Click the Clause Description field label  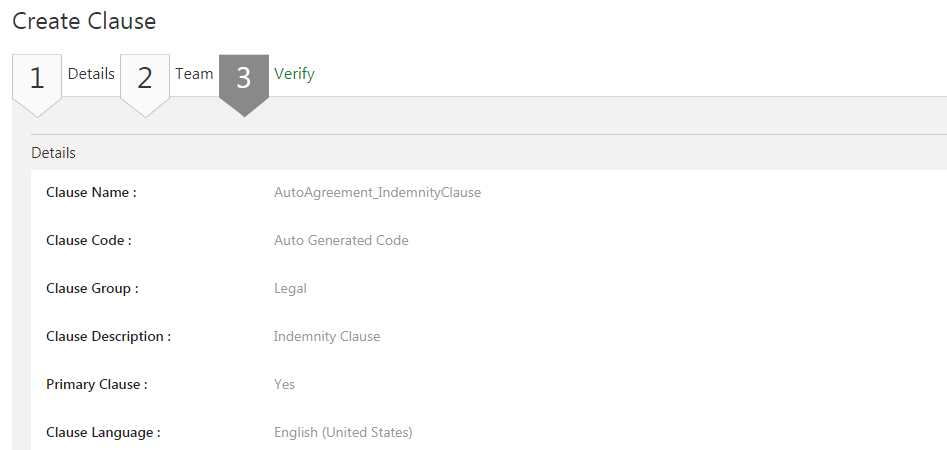tap(108, 336)
